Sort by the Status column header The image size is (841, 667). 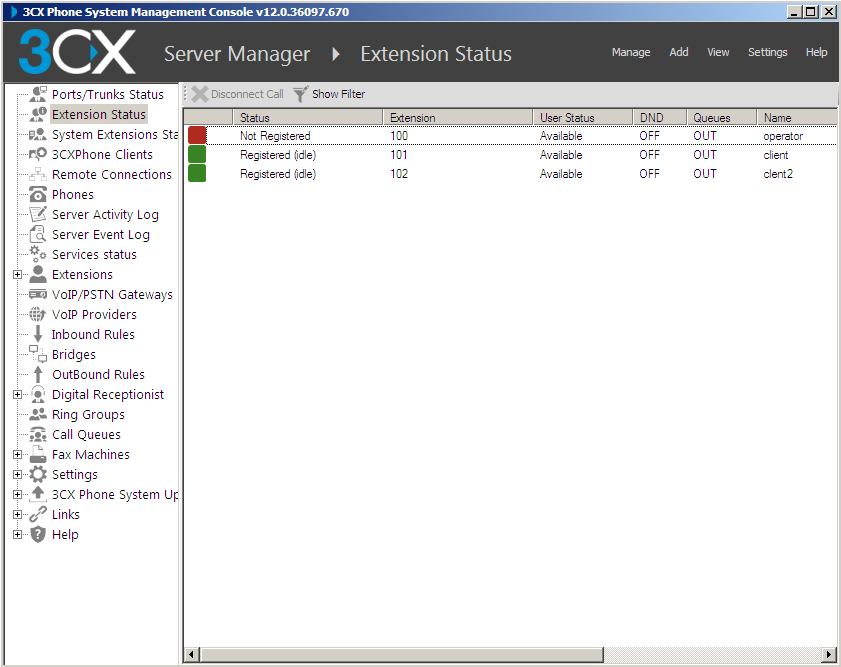[x=308, y=117]
